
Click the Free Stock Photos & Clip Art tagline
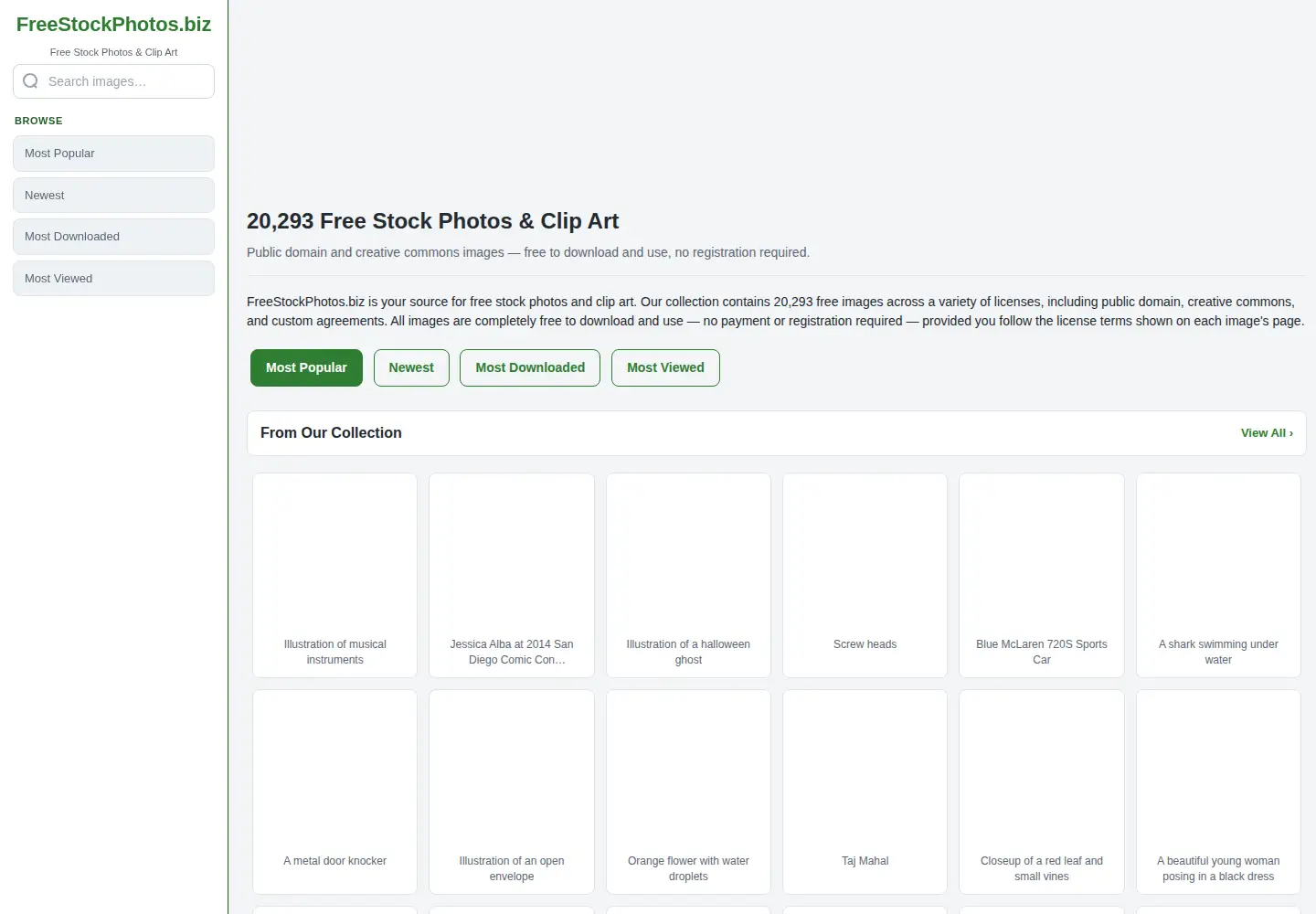click(x=113, y=52)
